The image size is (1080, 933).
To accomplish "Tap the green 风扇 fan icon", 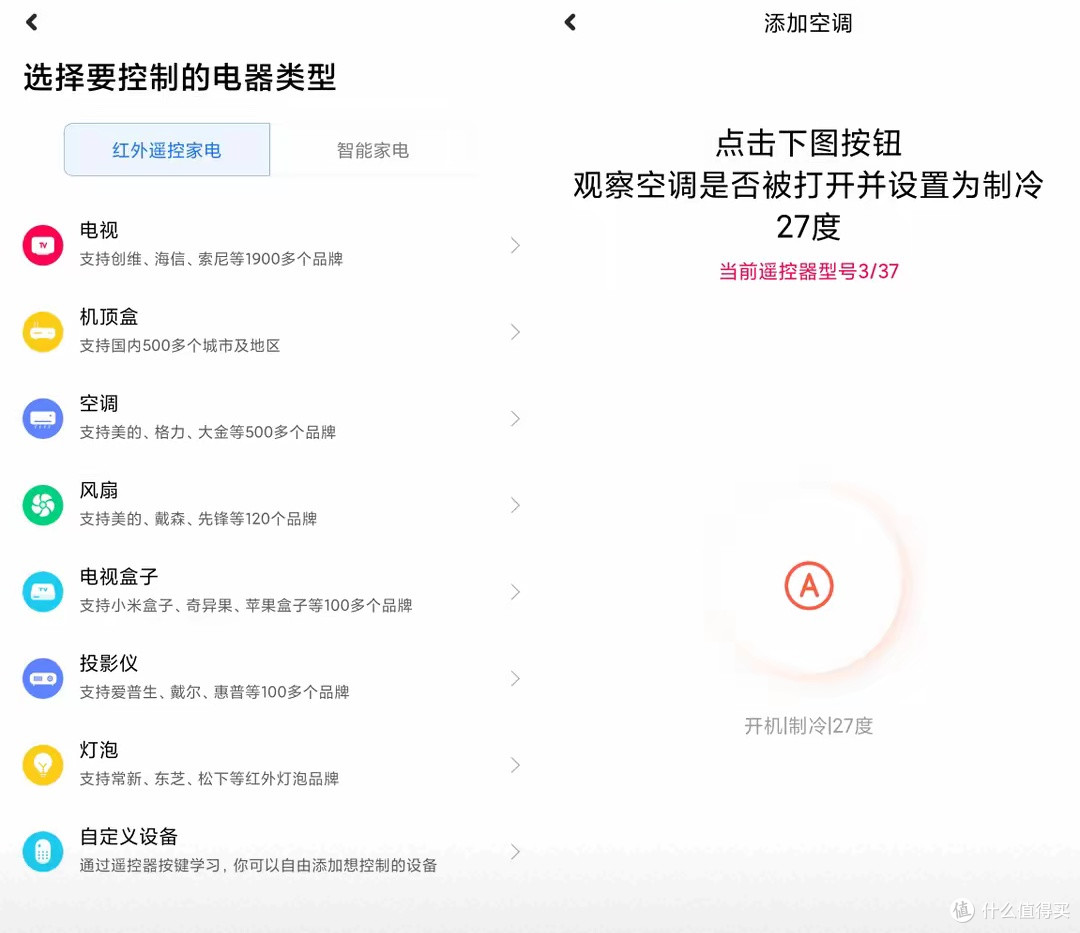I will [x=43, y=505].
